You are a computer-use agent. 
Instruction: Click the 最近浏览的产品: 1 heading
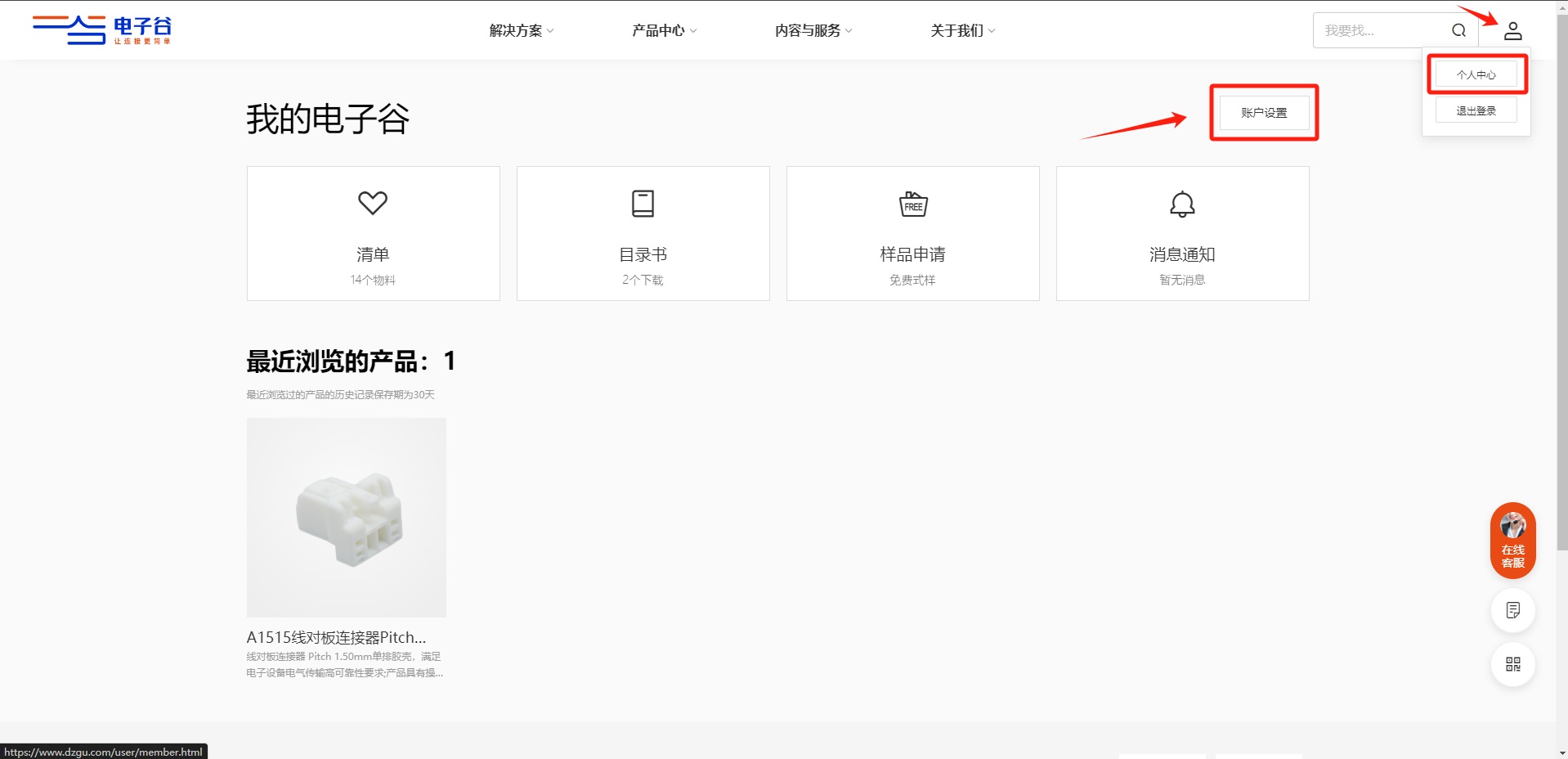coord(351,361)
